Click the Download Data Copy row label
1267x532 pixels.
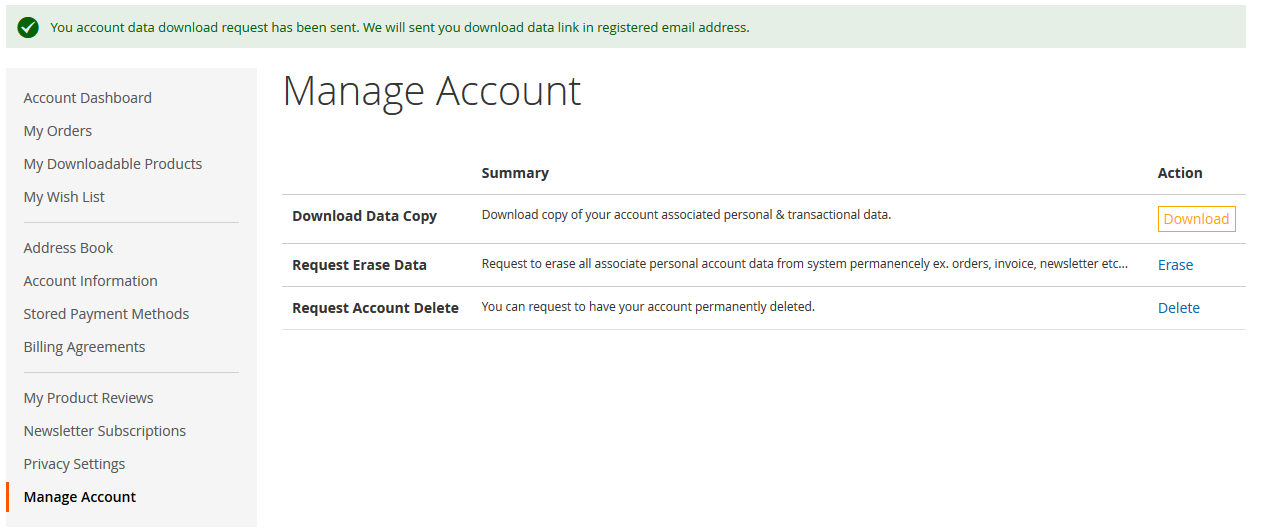(364, 216)
